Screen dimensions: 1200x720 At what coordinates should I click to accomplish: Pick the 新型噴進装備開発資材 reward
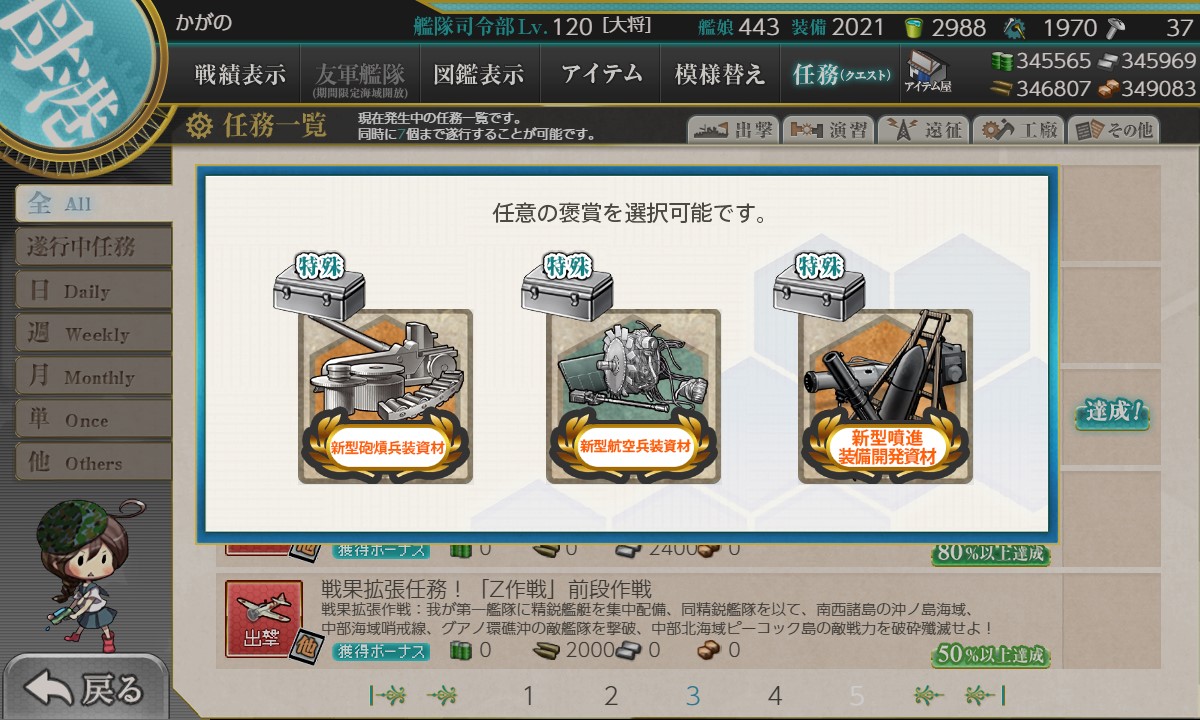886,396
